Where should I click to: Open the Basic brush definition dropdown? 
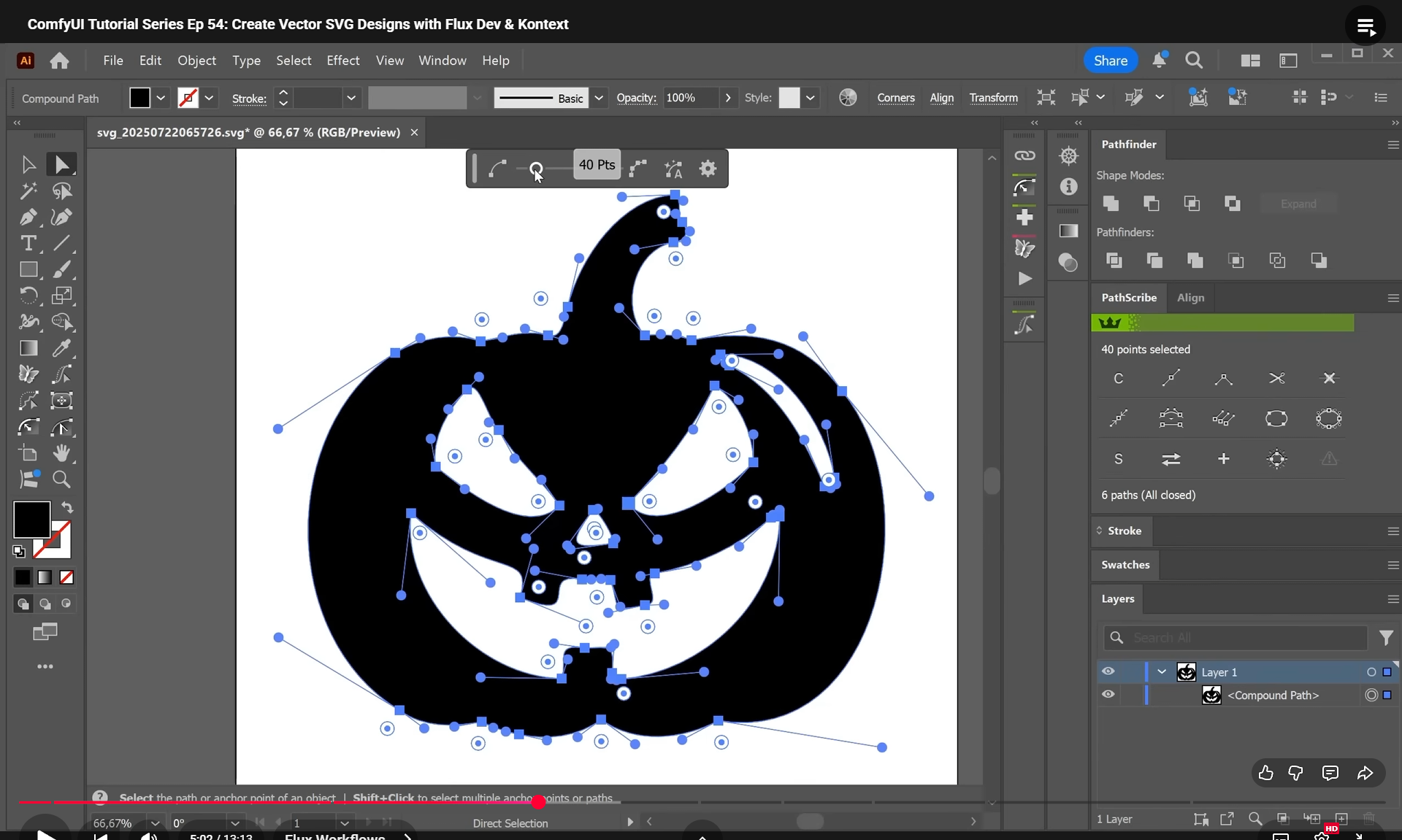coord(599,98)
